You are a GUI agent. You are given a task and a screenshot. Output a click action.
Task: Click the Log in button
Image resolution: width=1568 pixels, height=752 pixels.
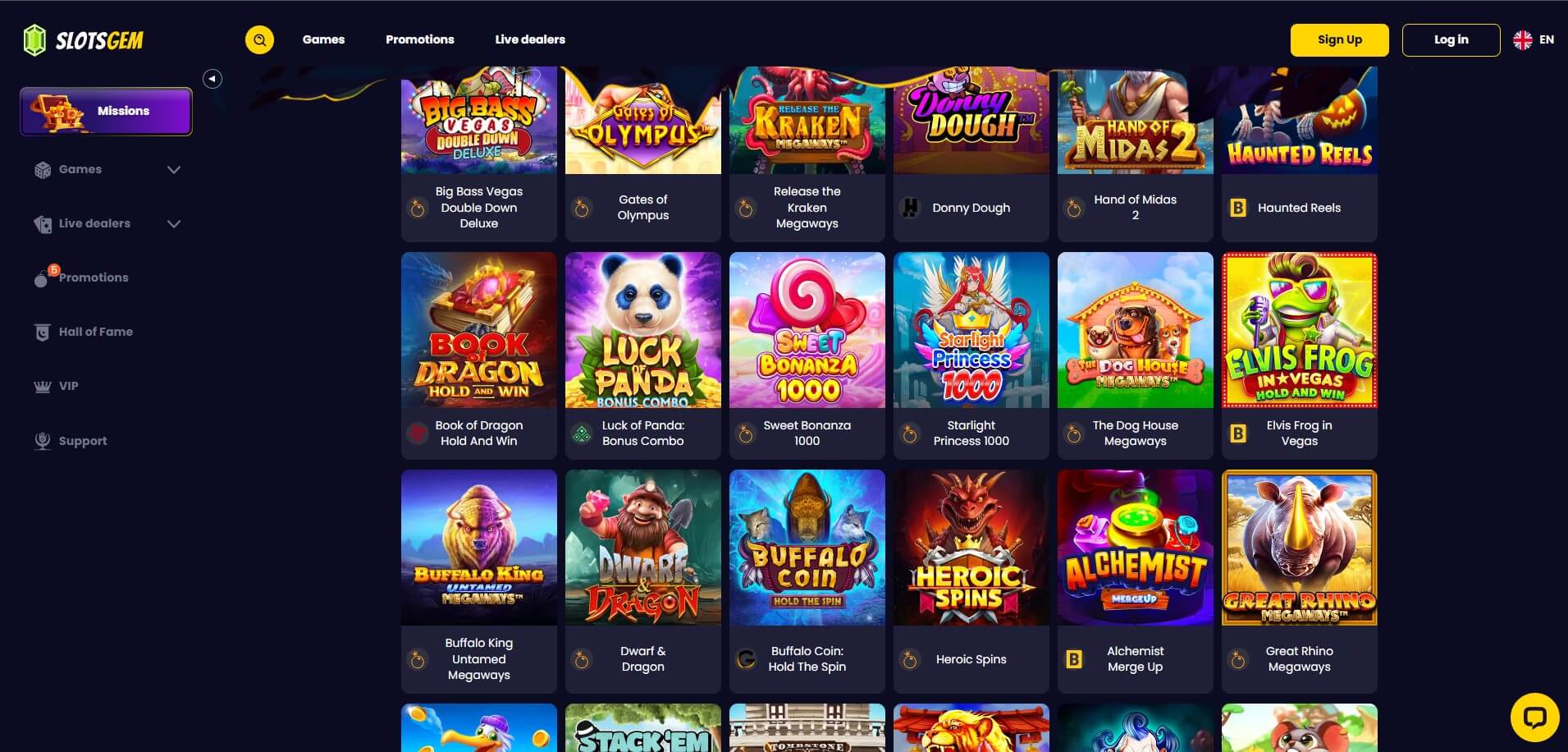(x=1451, y=39)
